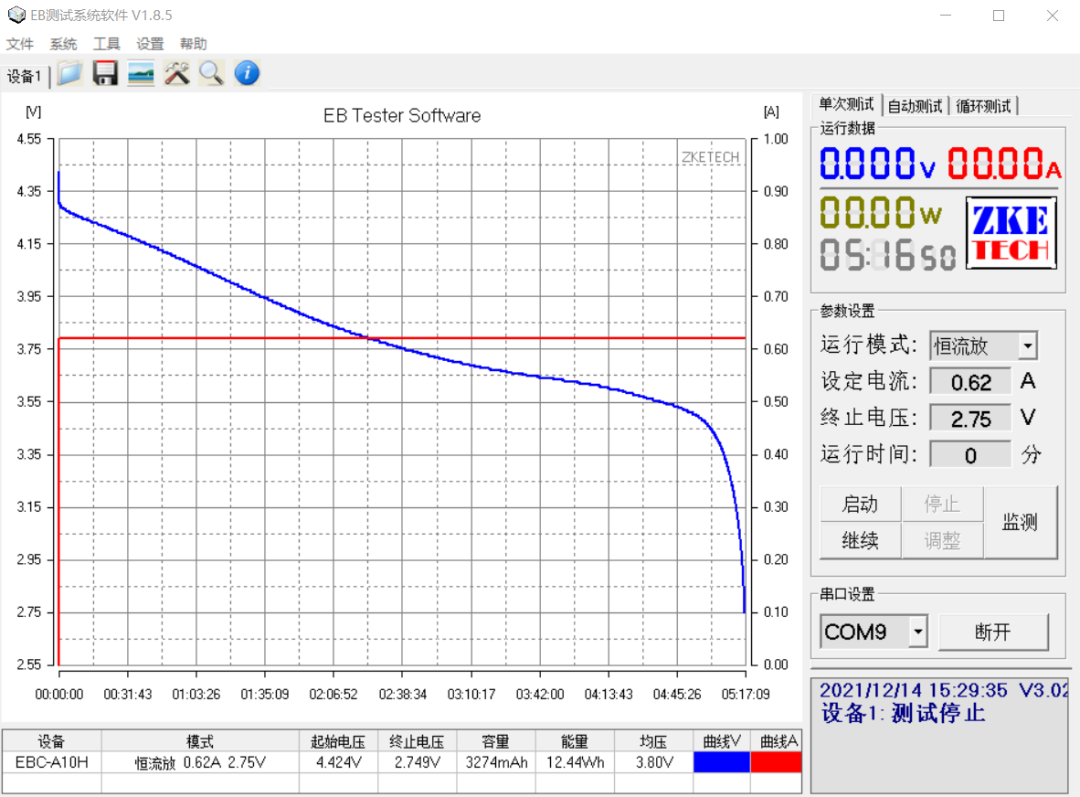The width and height of the screenshot is (1080, 797).
Task: Open the 工具 menu
Action: coord(106,44)
